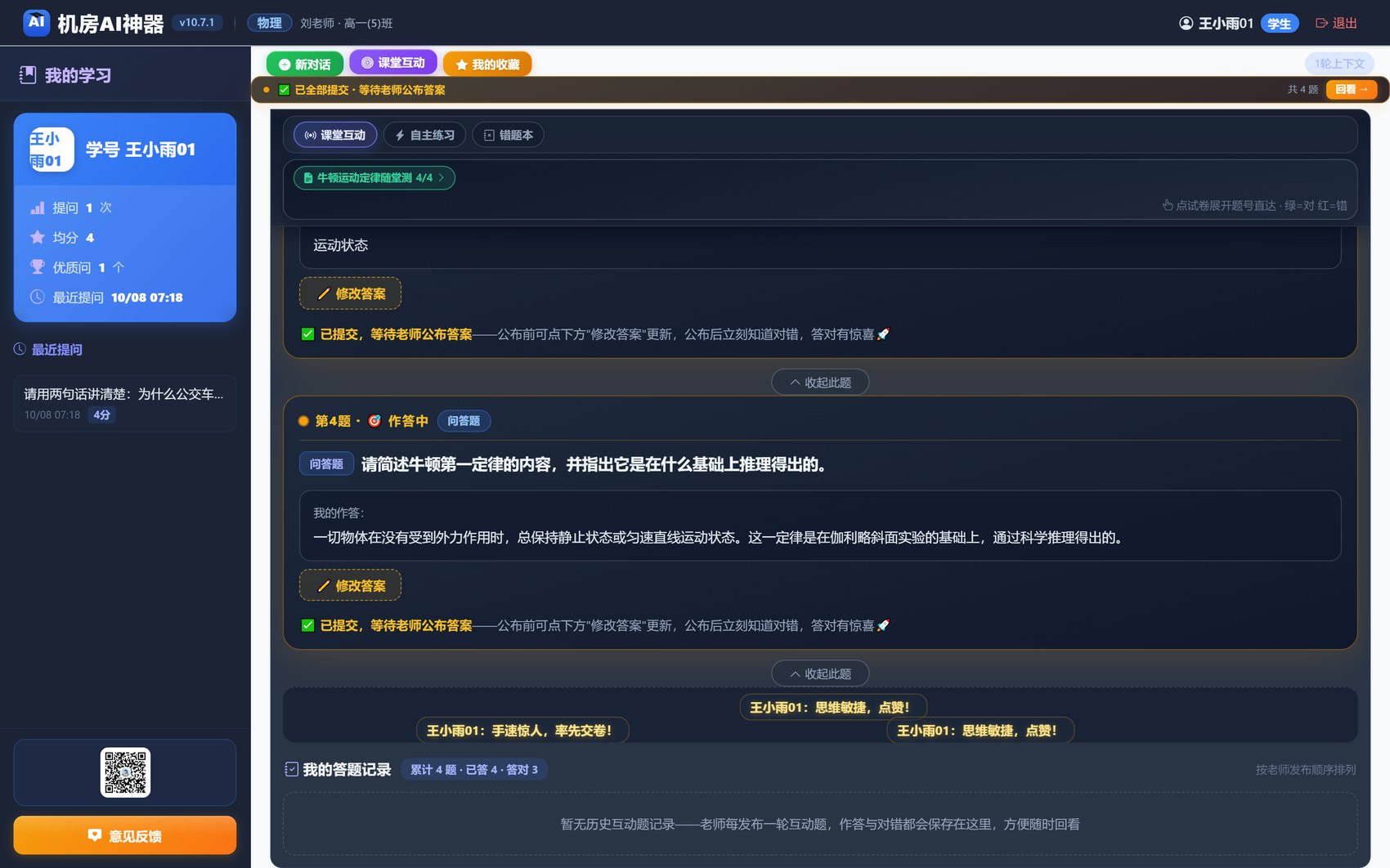This screenshot has height=868, width=1390.
Task: Open the 意见反馈 feedback button
Action: [x=125, y=835]
